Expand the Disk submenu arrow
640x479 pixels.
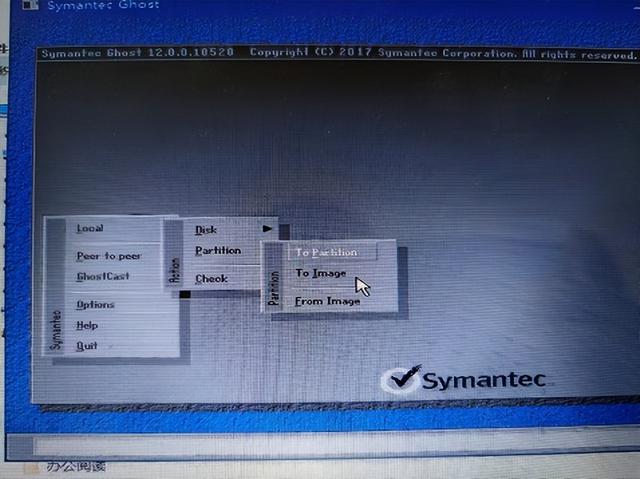point(267,229)
